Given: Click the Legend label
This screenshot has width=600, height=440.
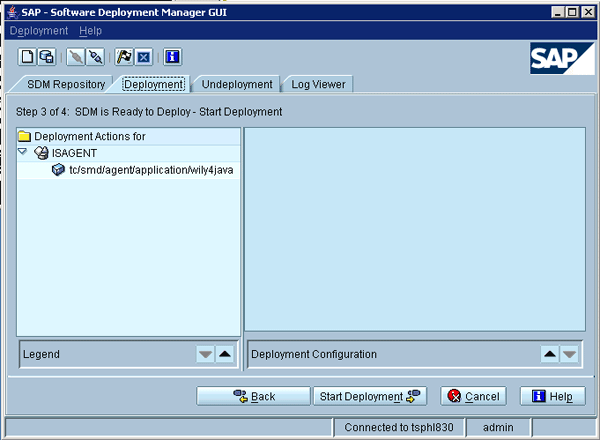Looking at the screenshot, I should pos(41,354).
